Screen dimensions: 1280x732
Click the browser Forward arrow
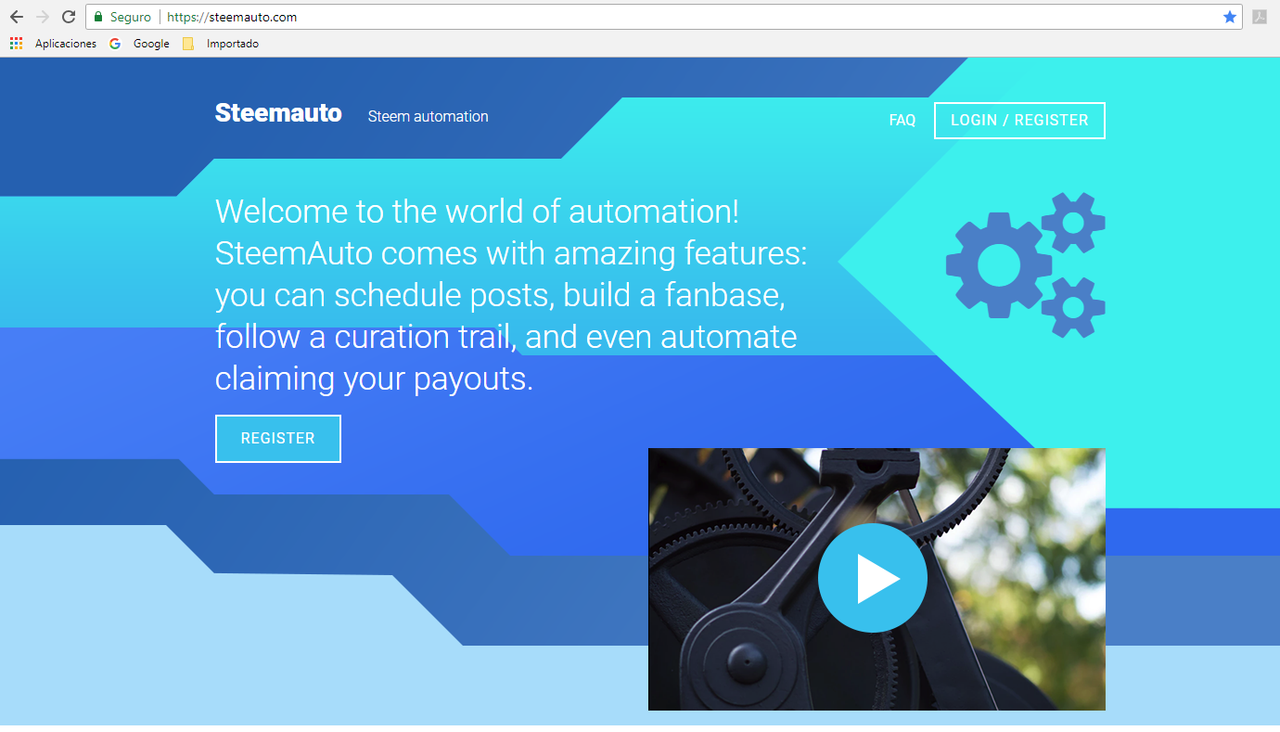42,17
